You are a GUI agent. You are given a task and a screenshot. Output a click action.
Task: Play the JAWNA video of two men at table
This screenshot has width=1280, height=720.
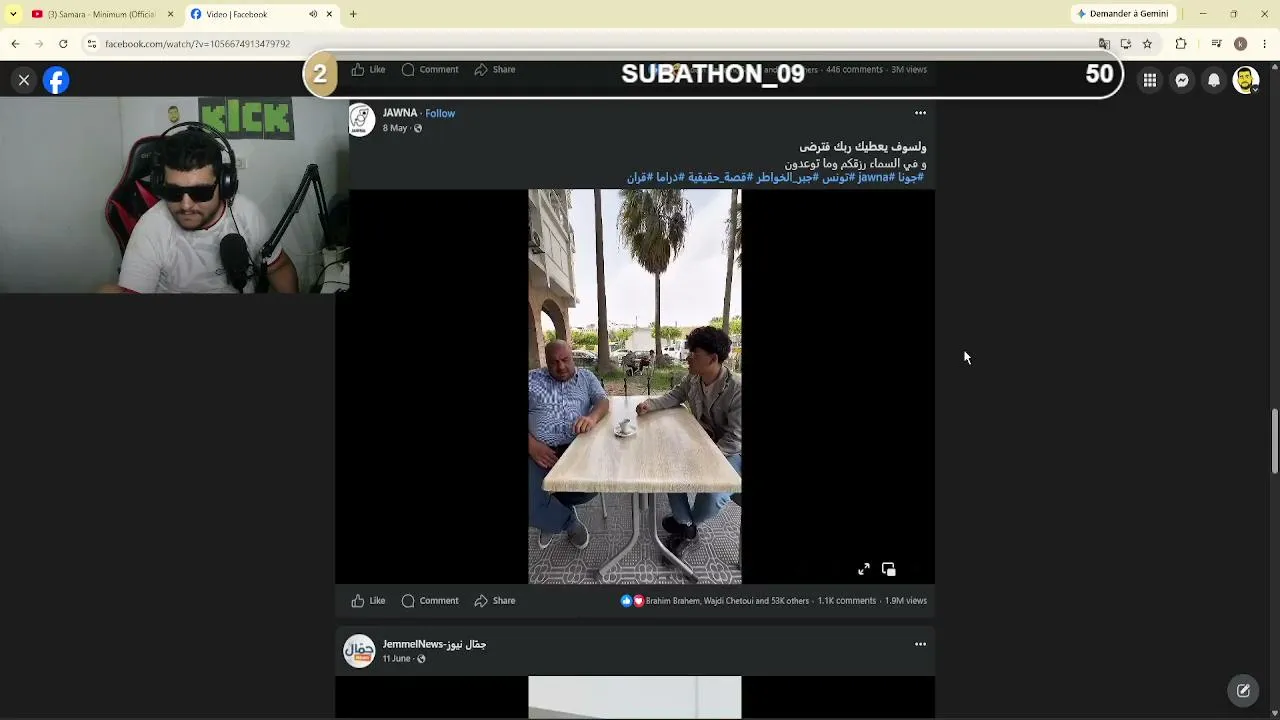point(635,386)
